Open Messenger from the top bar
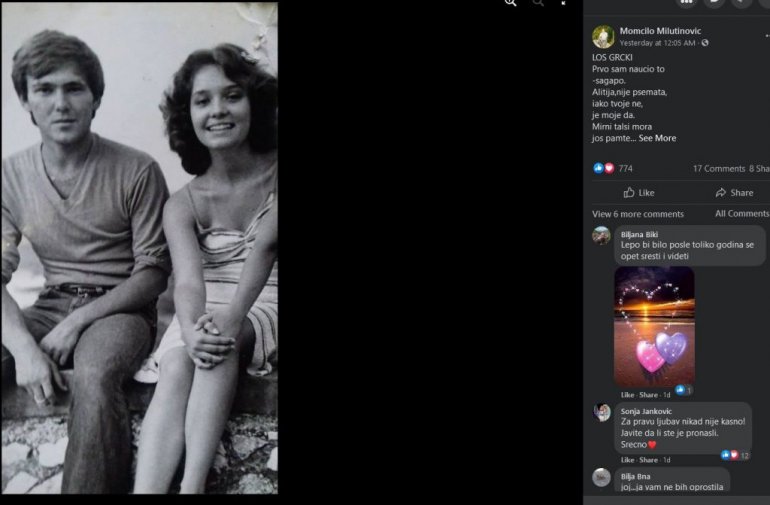The height and width of the screenshot is (505, 770). (713, 3)
